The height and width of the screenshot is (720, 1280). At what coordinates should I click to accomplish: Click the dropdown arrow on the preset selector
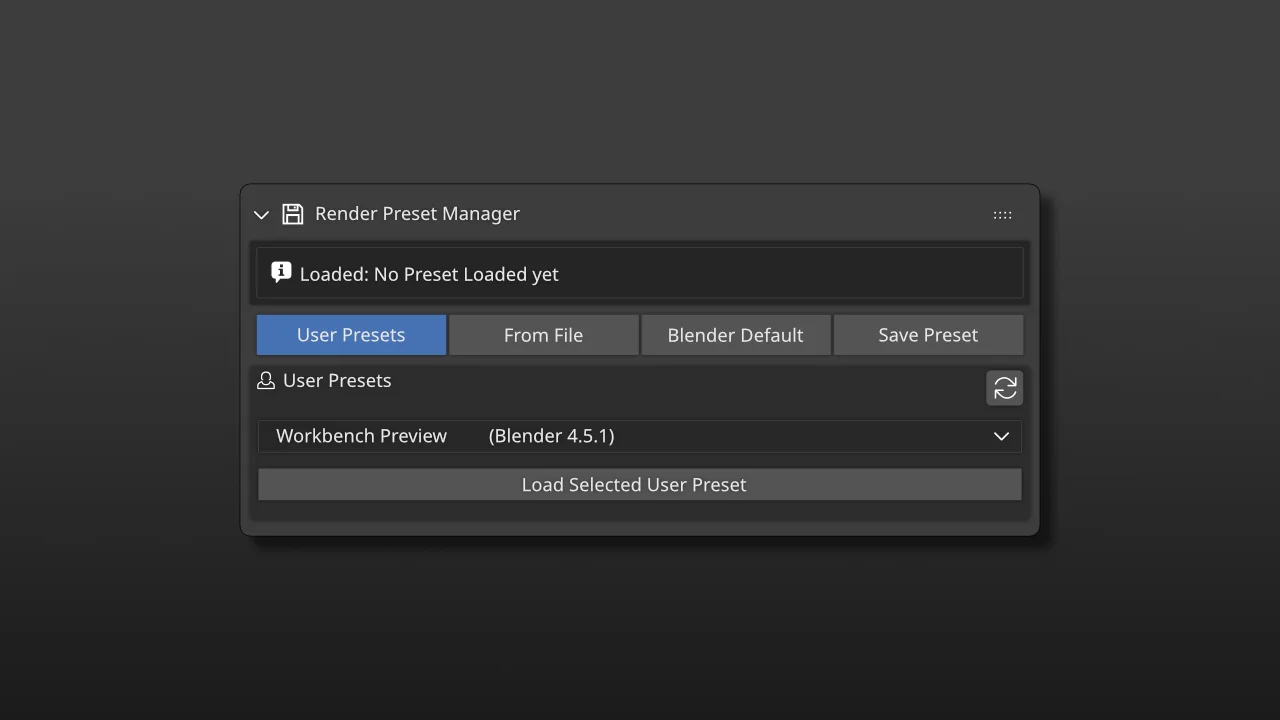[x=1001, y=436]
